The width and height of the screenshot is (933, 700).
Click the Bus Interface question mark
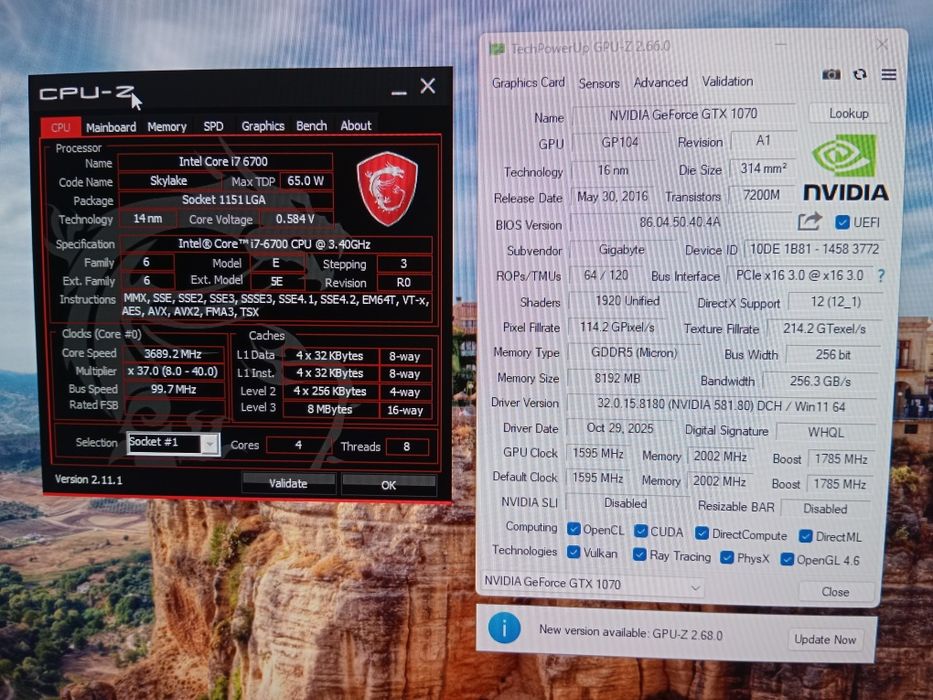coord(881,275)
